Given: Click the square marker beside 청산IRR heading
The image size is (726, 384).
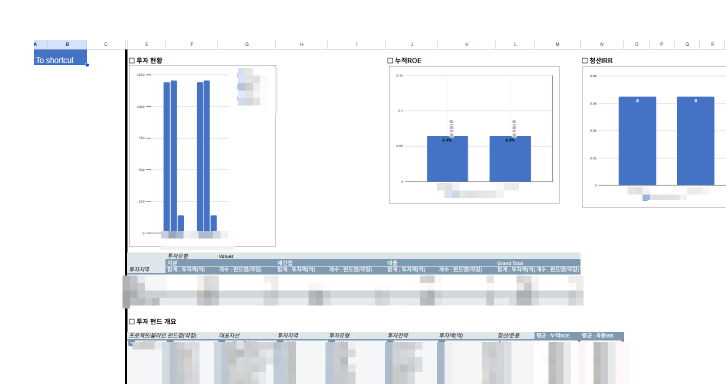Looking at the screenshot, I should pyautogui.click(x=585, y=61).
